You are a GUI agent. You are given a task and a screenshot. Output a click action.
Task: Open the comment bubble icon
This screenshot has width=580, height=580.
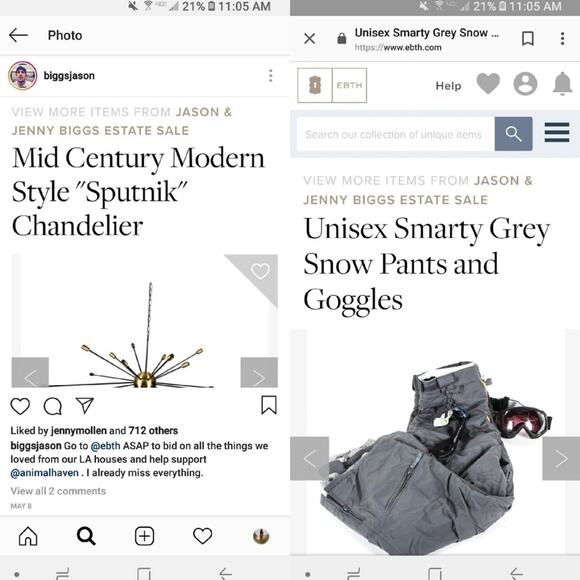click(x=53, y=406)
